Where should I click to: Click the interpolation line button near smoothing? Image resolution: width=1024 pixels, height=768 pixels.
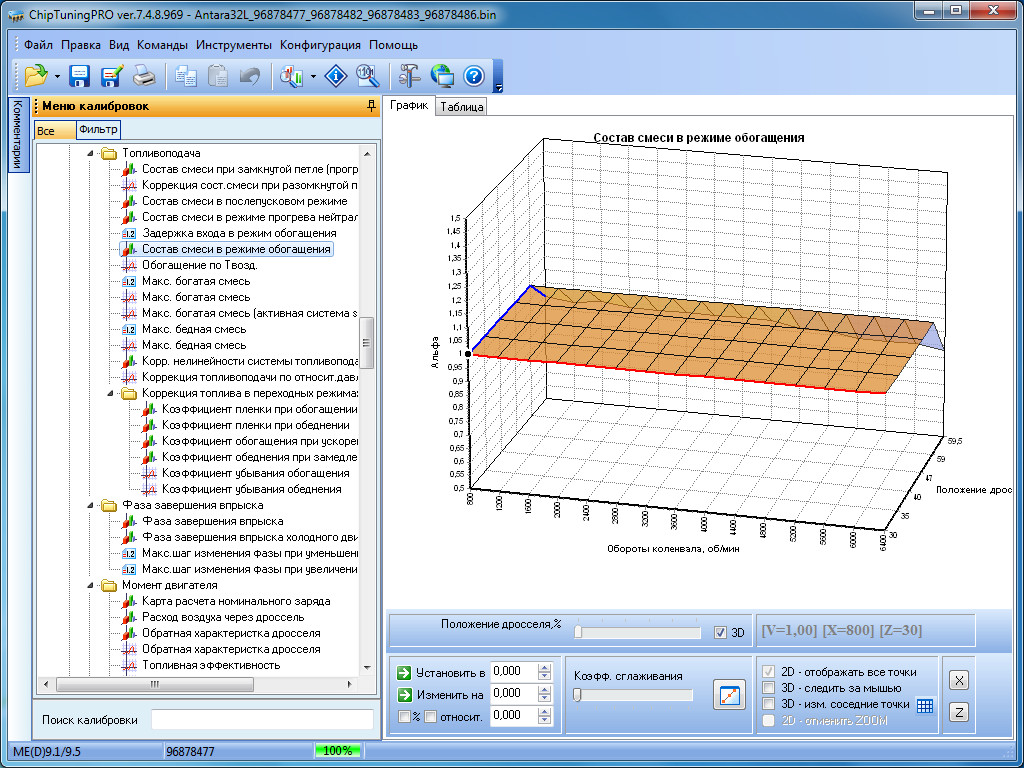point(729,695)
